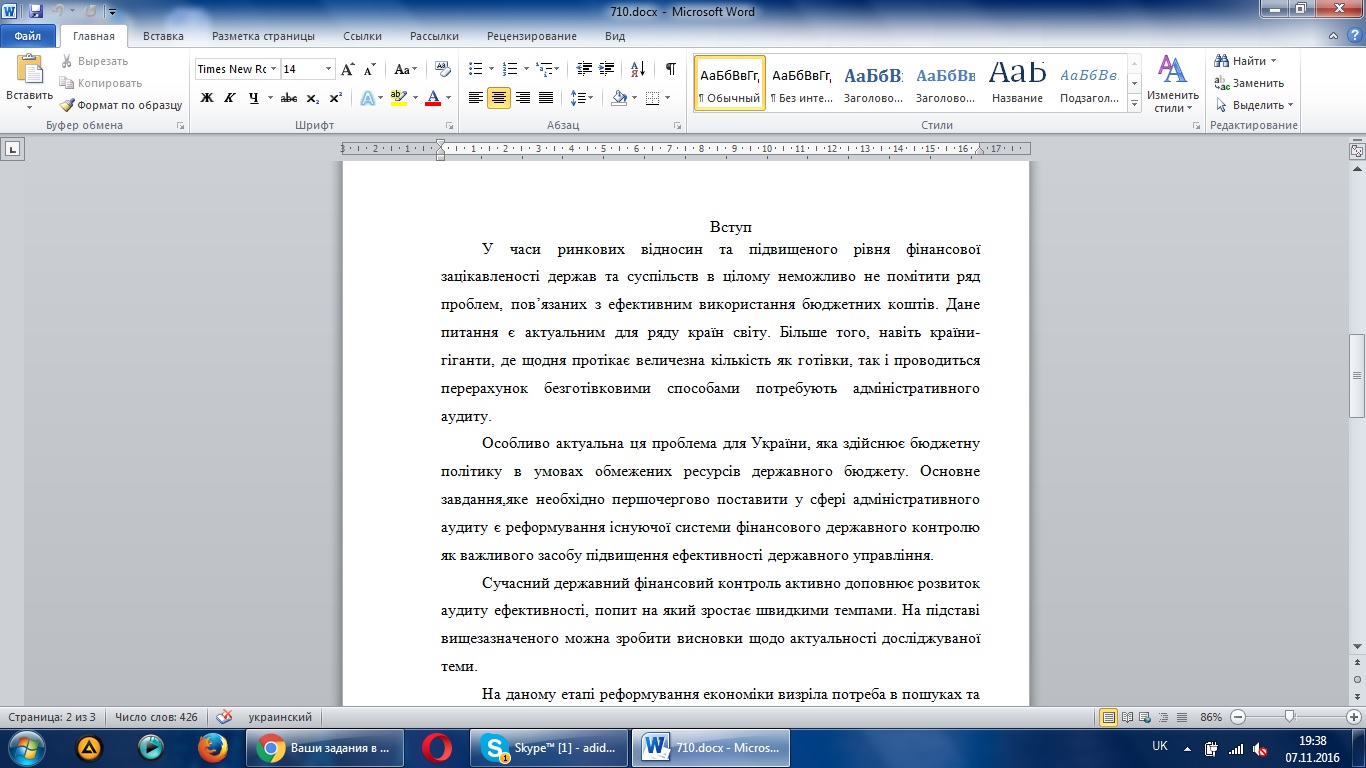Toggle center alignment
The image size is (1366, 768).
(x=499, y=98)
